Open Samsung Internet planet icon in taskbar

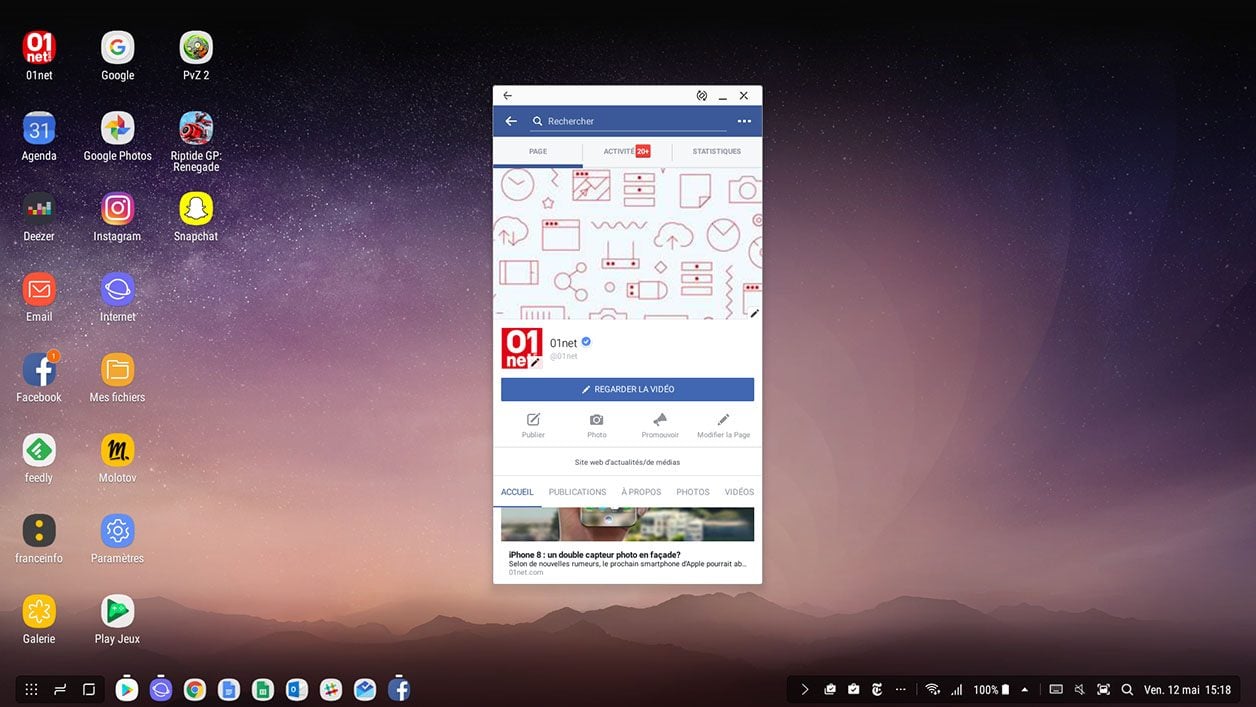(x=161, y=689)
